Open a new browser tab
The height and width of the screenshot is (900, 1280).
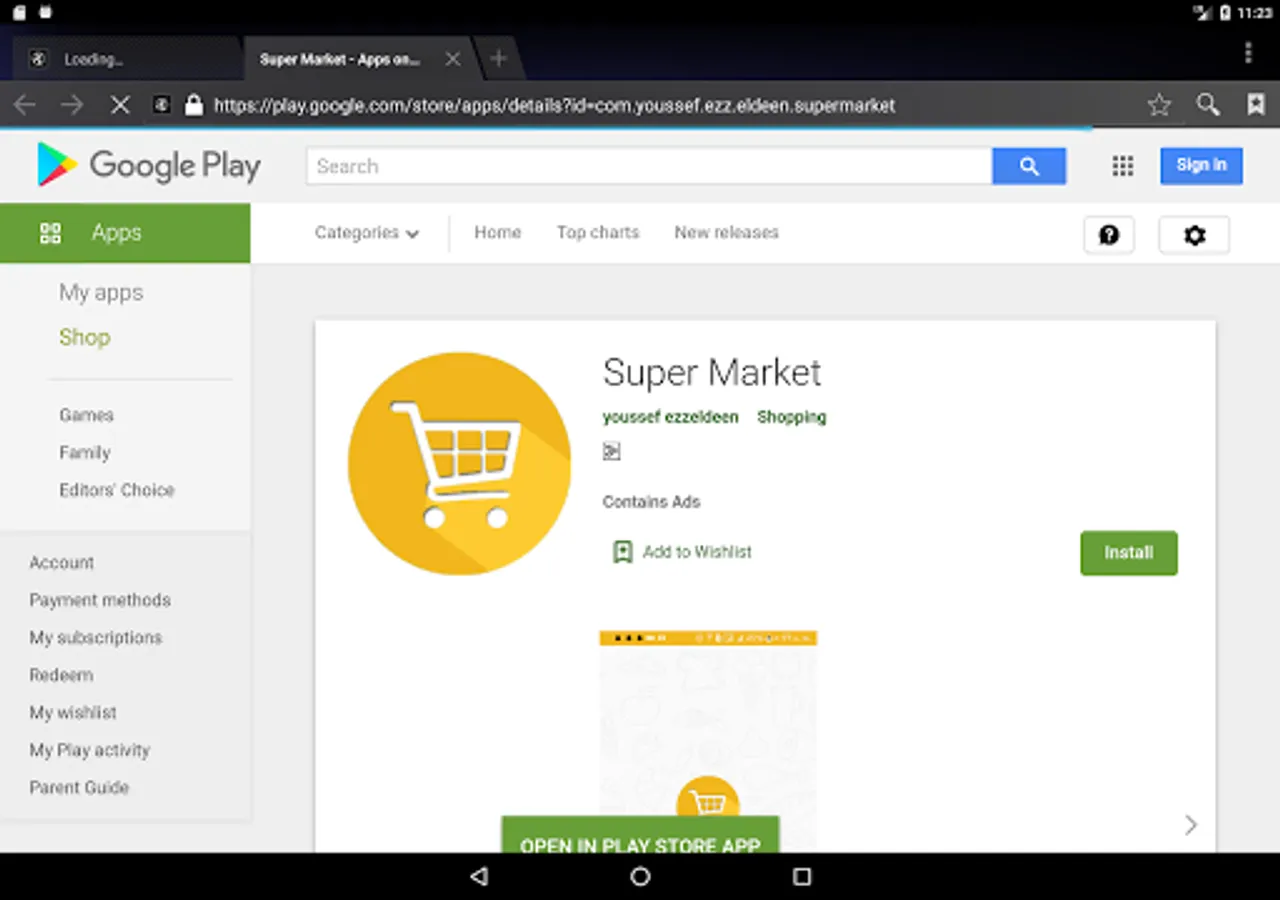[x=498, y=59]
